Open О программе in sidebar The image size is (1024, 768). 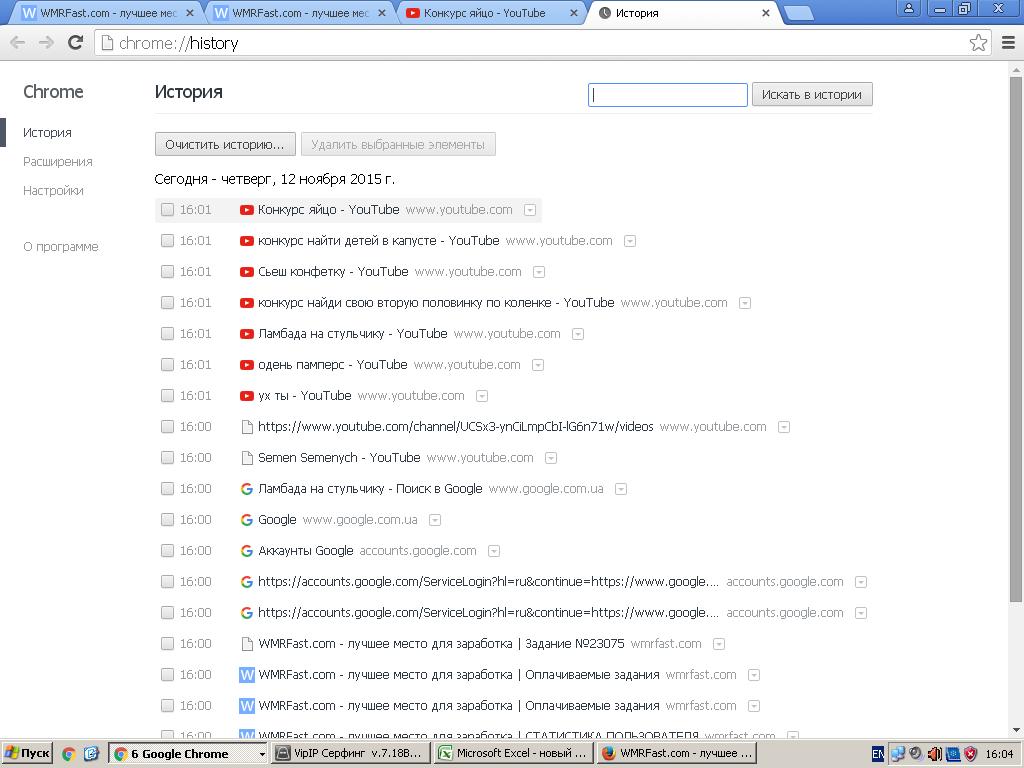tap(61, 247)
